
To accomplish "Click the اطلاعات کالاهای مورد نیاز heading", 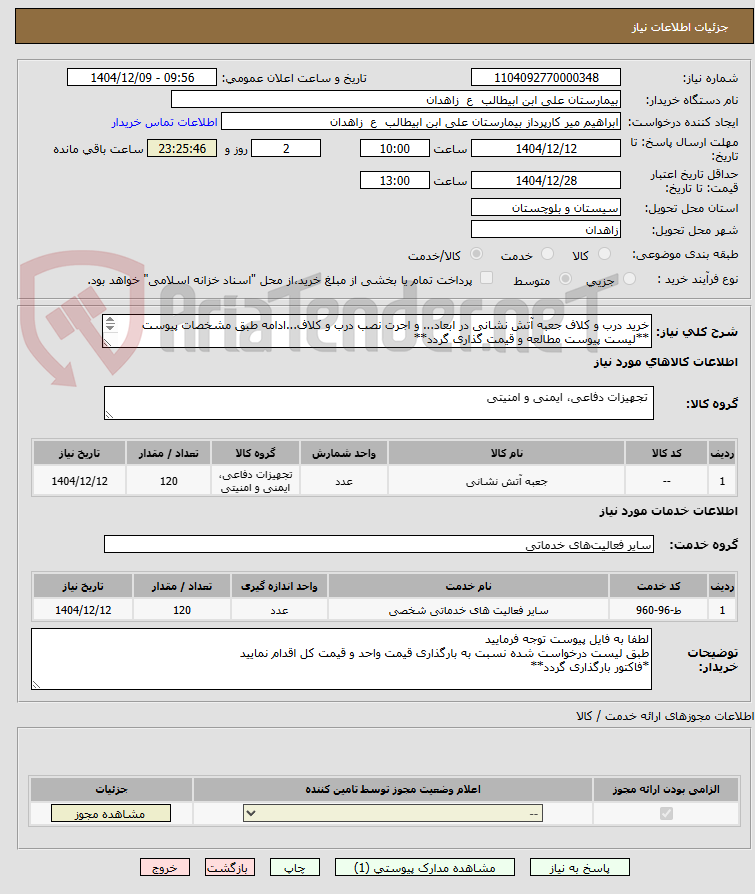I will pyautogui.click(x=665, y=362).
